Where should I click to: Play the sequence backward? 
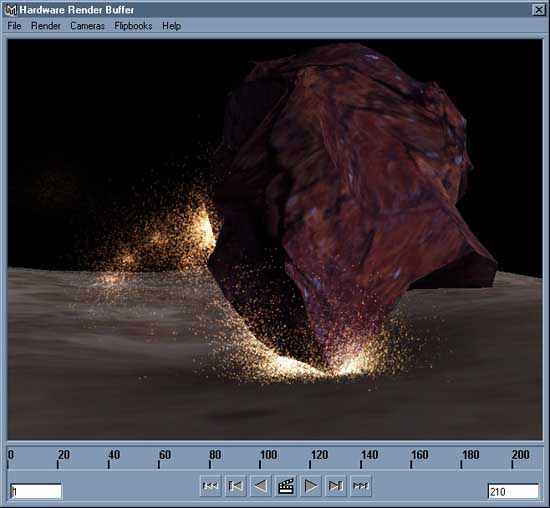261,486
